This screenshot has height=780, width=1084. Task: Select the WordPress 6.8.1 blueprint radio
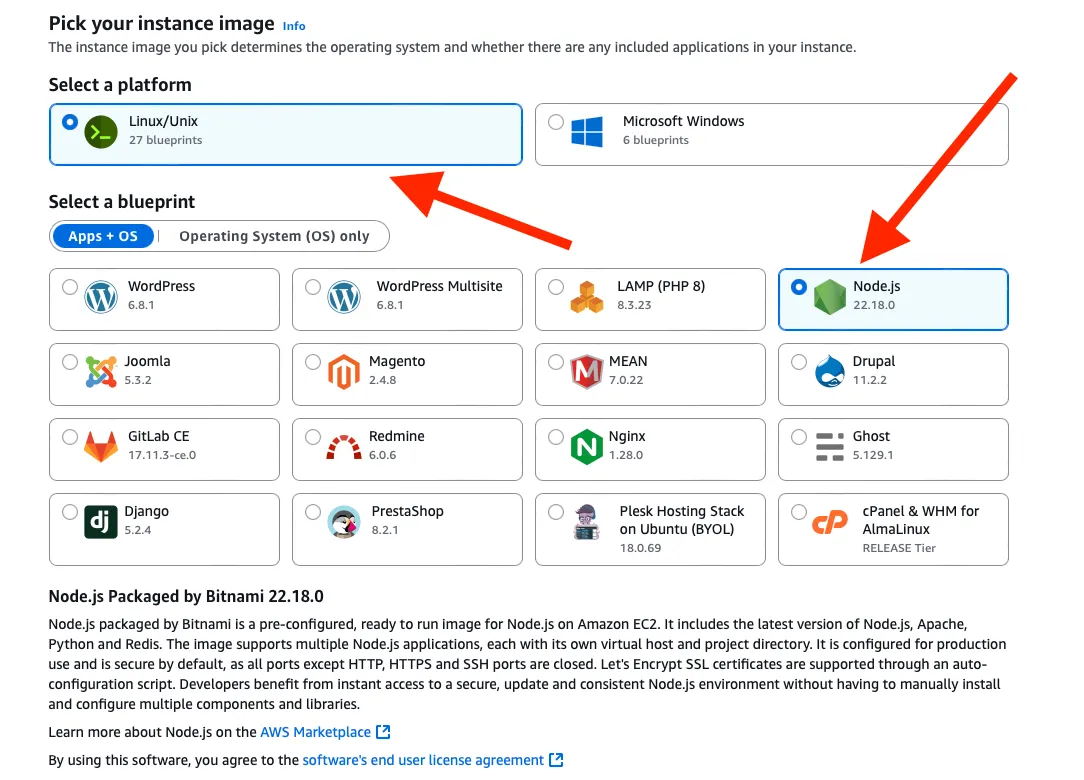click(x=70, y=287)
